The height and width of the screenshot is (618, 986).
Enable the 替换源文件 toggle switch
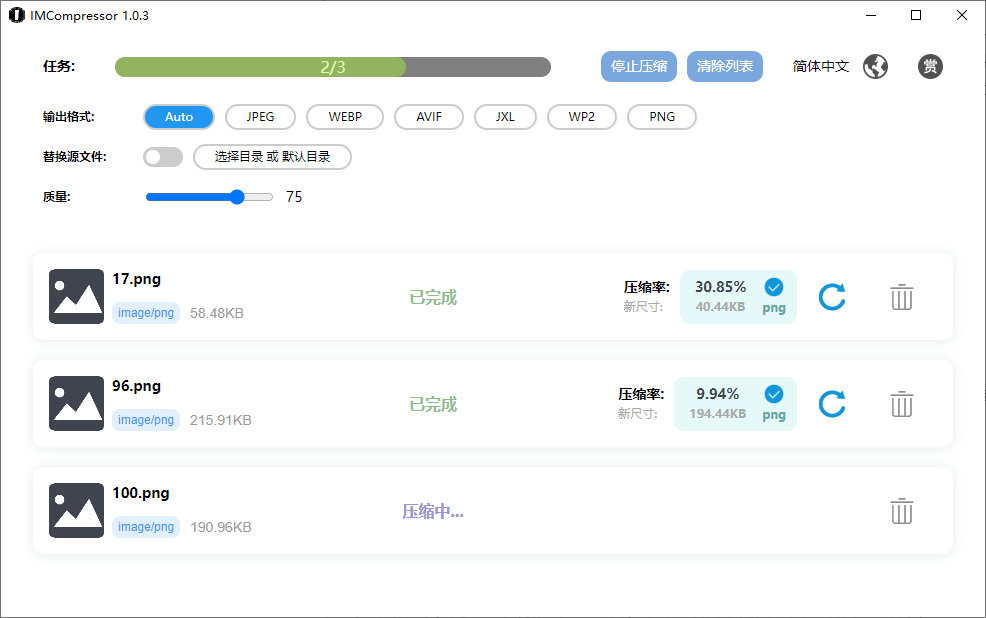[163, 157]
